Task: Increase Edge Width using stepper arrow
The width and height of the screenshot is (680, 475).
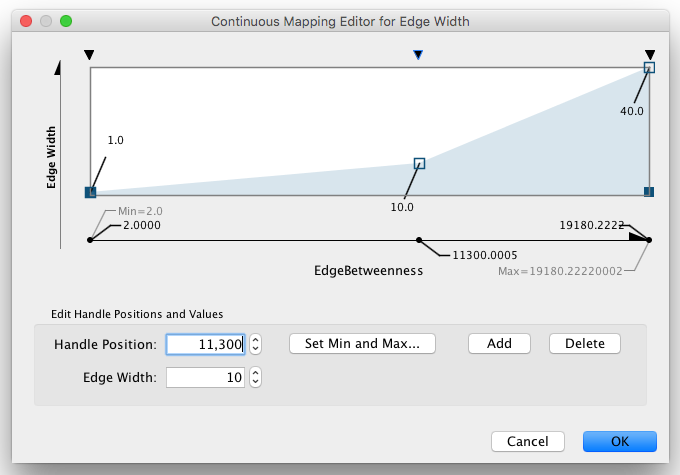Action: pos(255,373)
